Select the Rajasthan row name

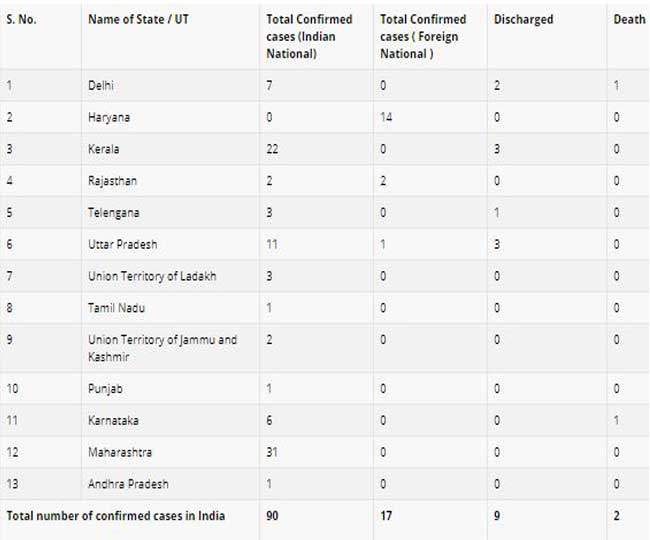[112, 181]
